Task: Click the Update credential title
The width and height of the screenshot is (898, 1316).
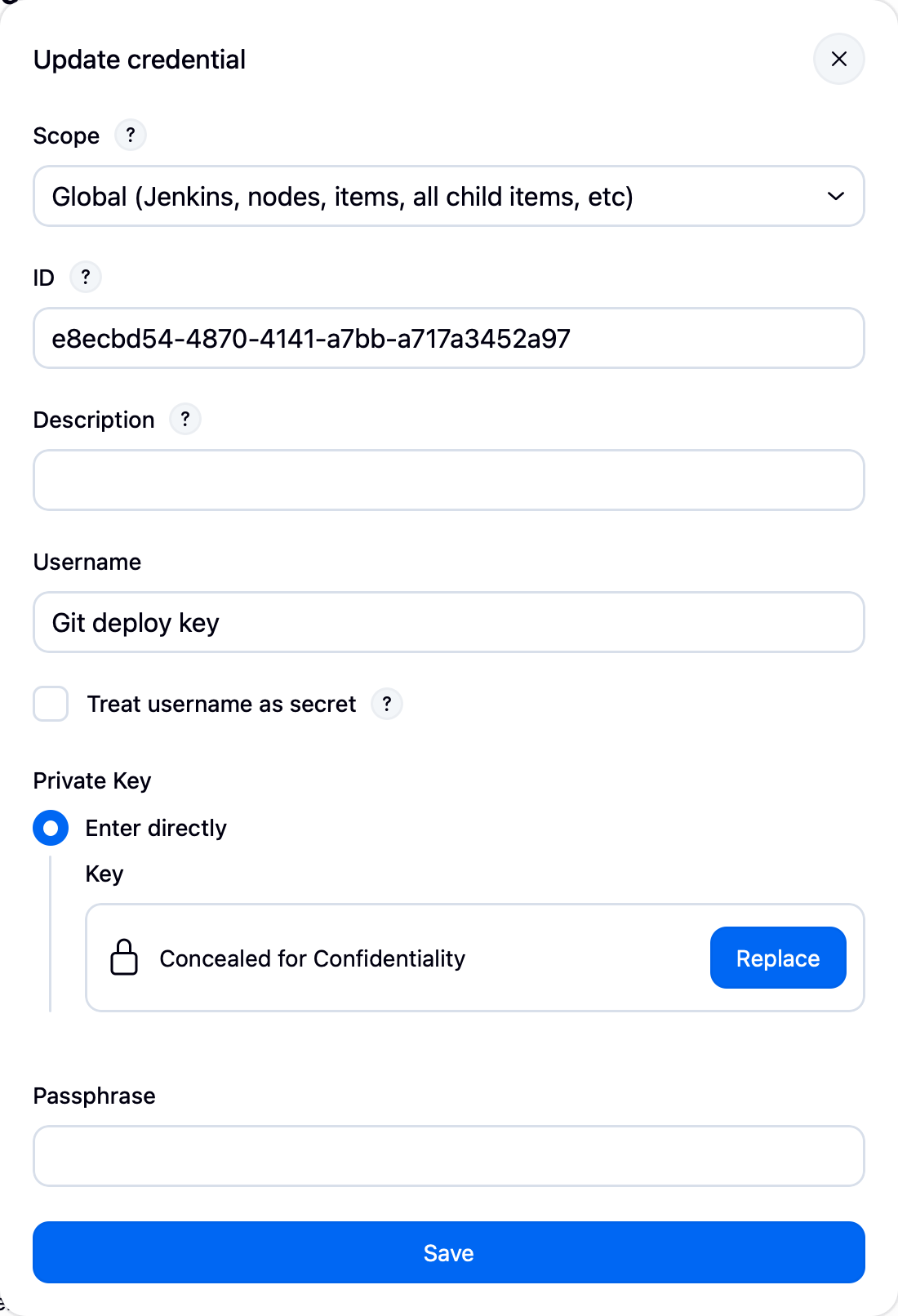Action: pos(139,59)
